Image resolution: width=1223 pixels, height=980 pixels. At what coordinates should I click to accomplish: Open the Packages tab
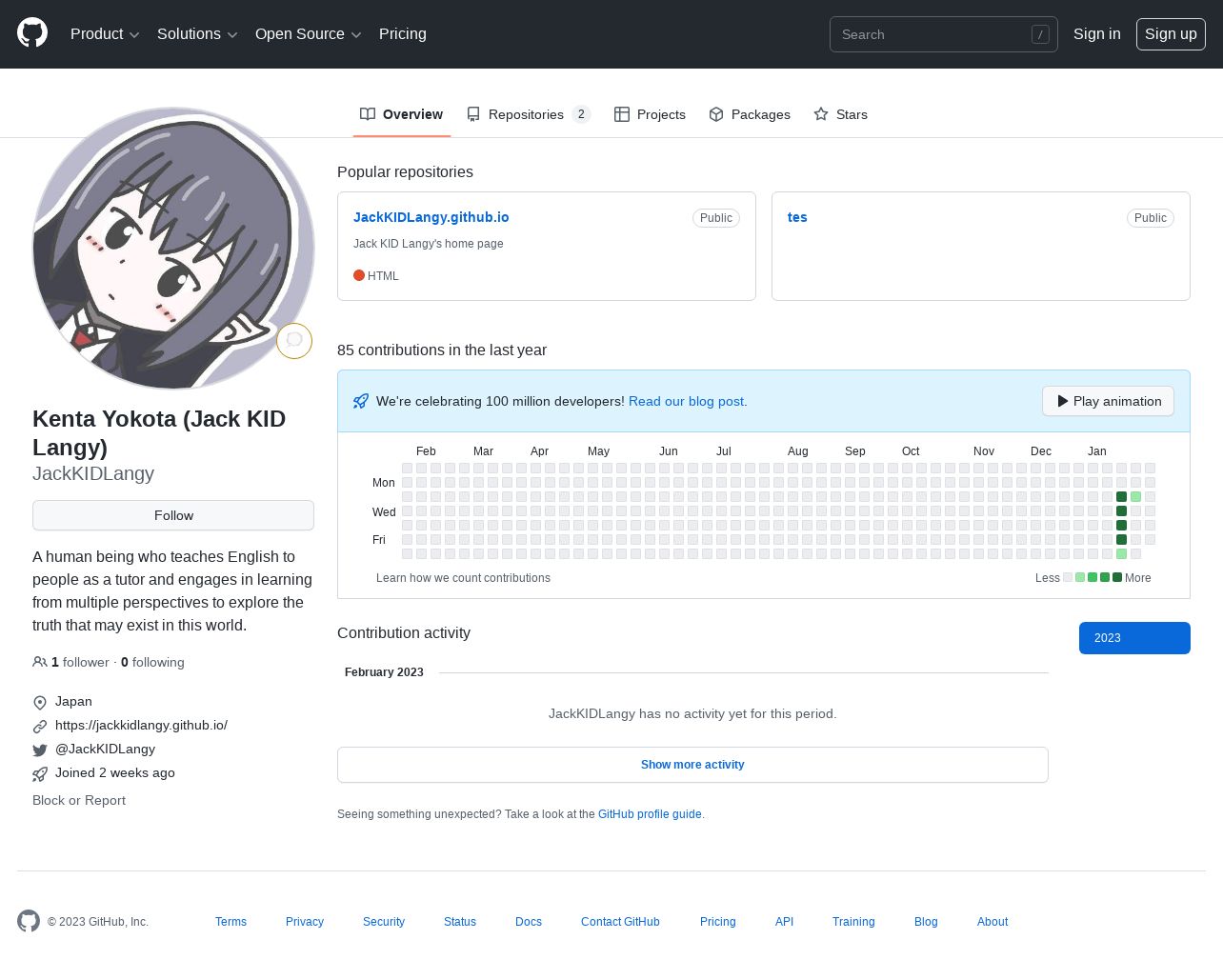pyautogui.click(x=750, y=114)
